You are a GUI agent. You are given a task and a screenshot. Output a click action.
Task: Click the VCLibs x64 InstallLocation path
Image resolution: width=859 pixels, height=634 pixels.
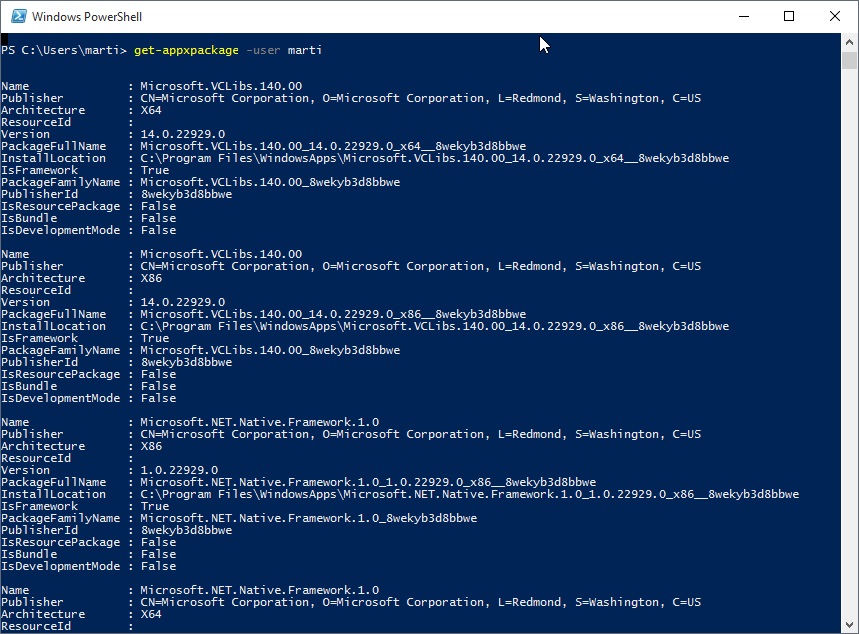coord(435,158)
